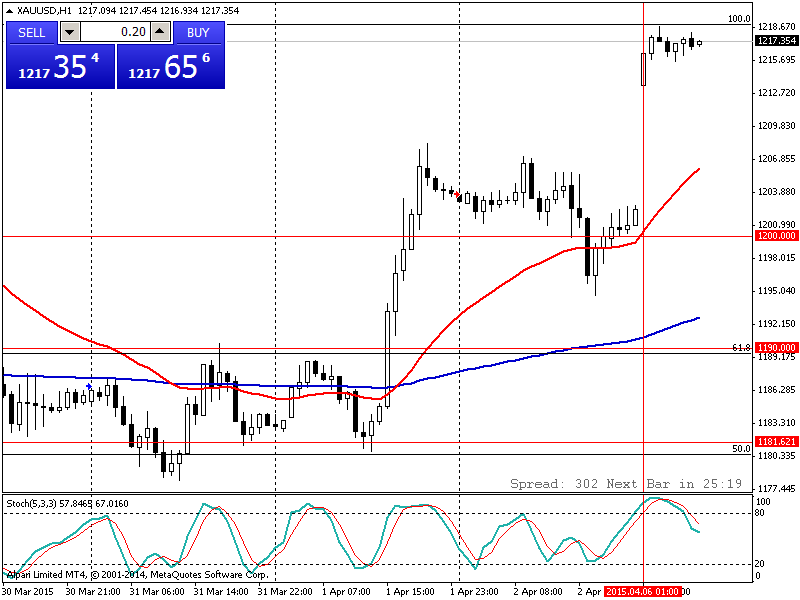Click the Fibonacci 50.0 level label
The image size is (800, 600).
pyautogui.click(x=741, y=448)
